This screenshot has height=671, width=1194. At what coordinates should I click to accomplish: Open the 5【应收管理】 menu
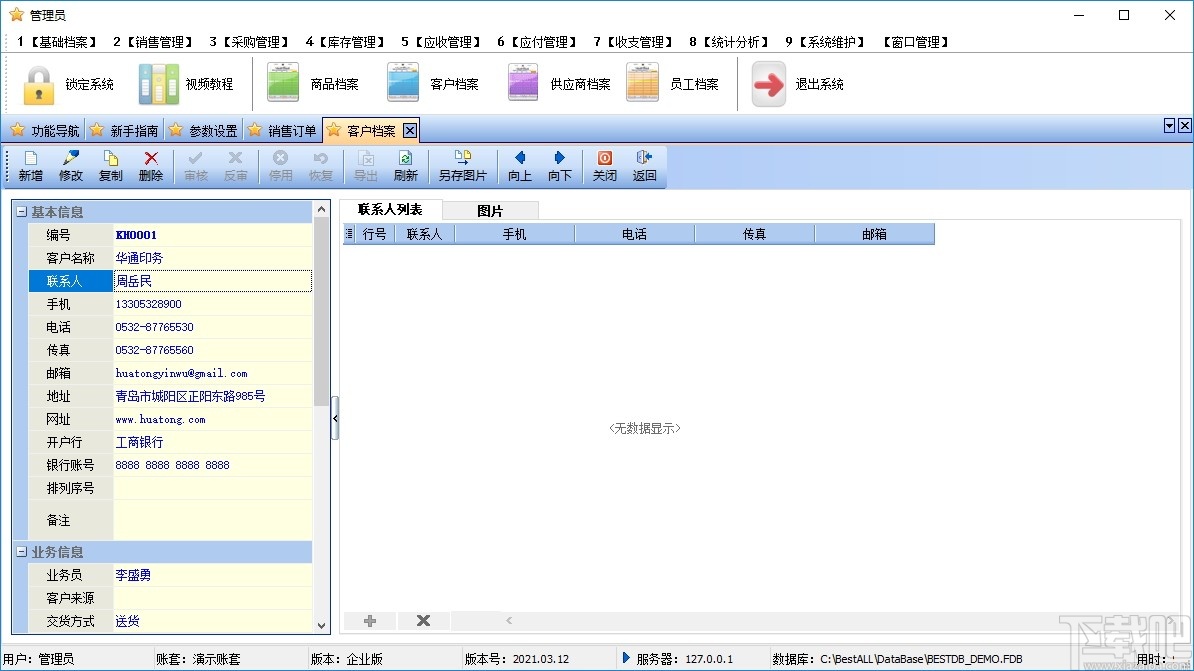click(442, 42)
